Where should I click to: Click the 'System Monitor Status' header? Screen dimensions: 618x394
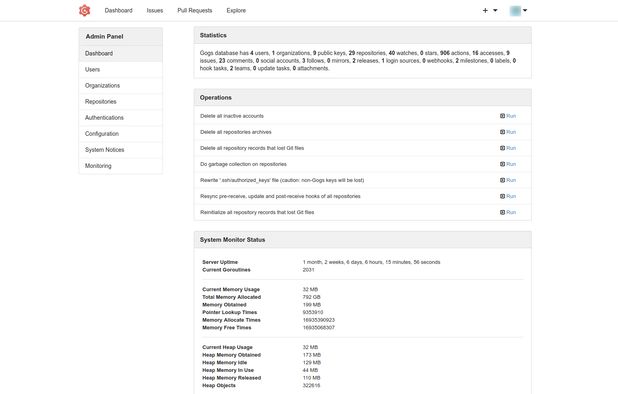click(x=232, y=240)
